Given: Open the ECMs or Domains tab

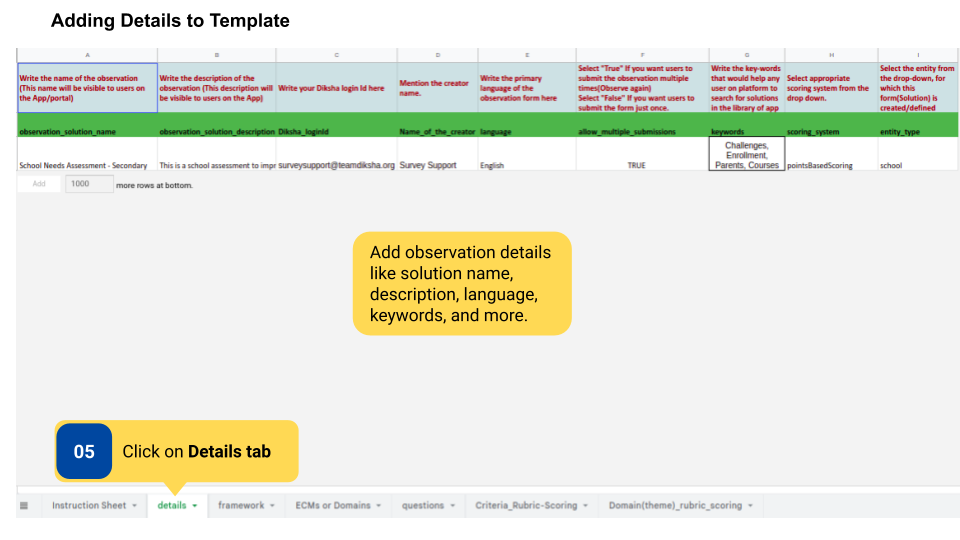Looking at the screenshot, I should point(332,506).
